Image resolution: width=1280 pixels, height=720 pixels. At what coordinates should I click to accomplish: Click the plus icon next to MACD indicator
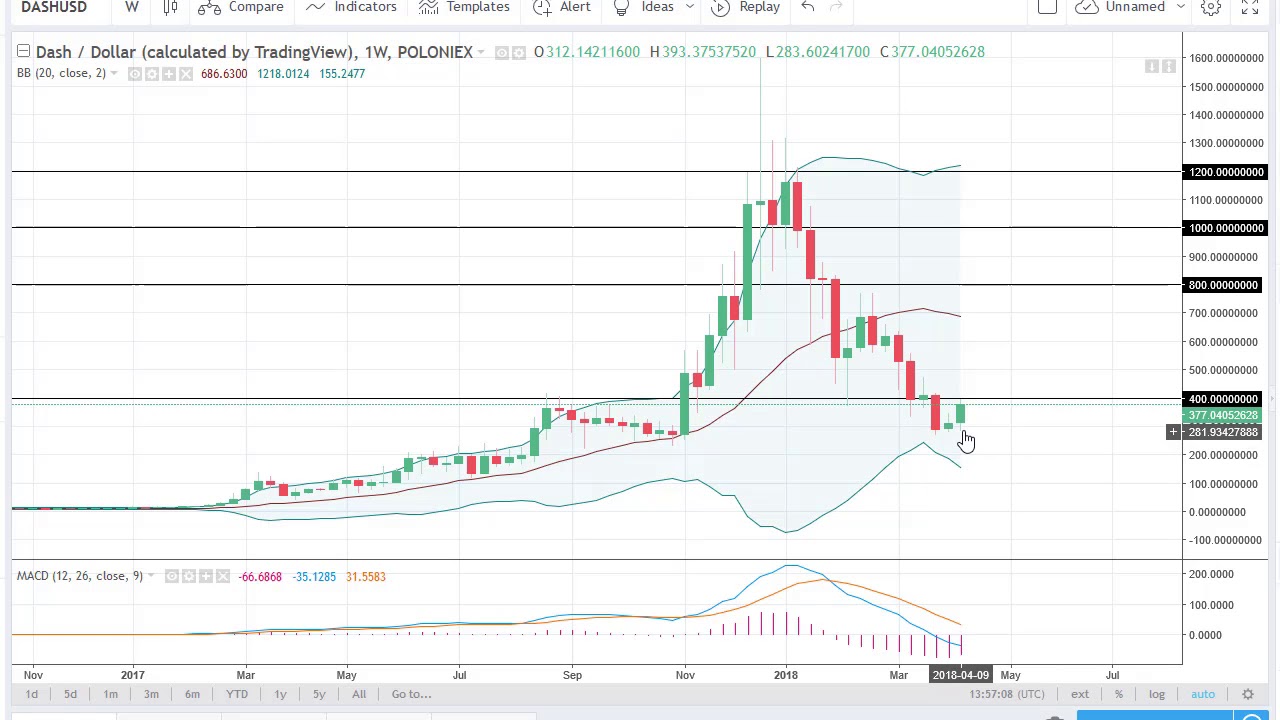pos(206,576)
